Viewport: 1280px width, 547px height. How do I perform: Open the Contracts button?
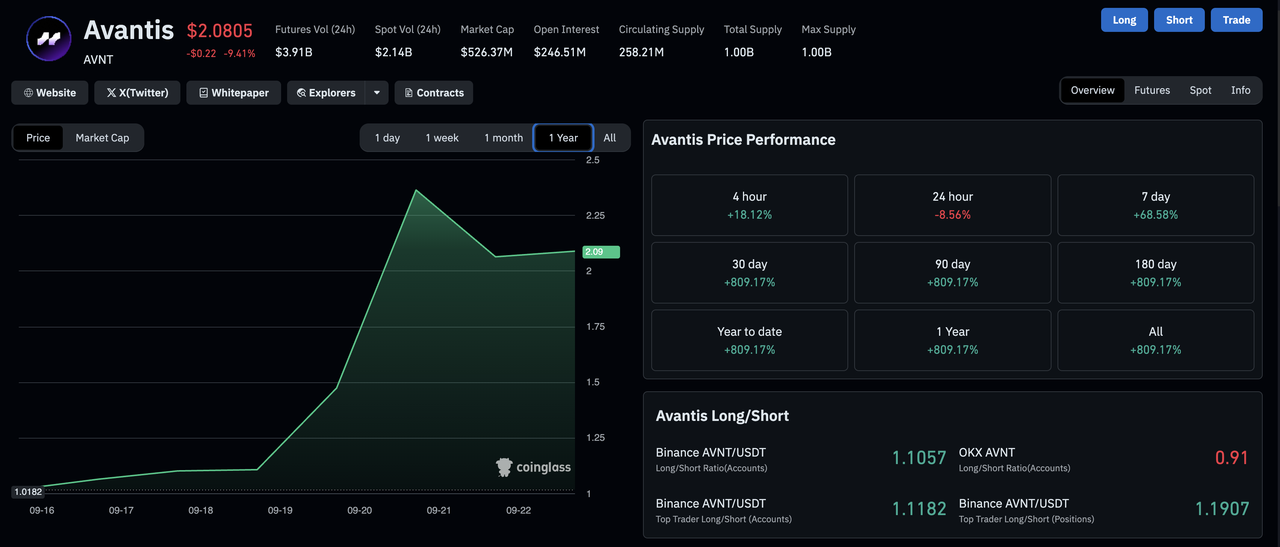pos(434,93)
